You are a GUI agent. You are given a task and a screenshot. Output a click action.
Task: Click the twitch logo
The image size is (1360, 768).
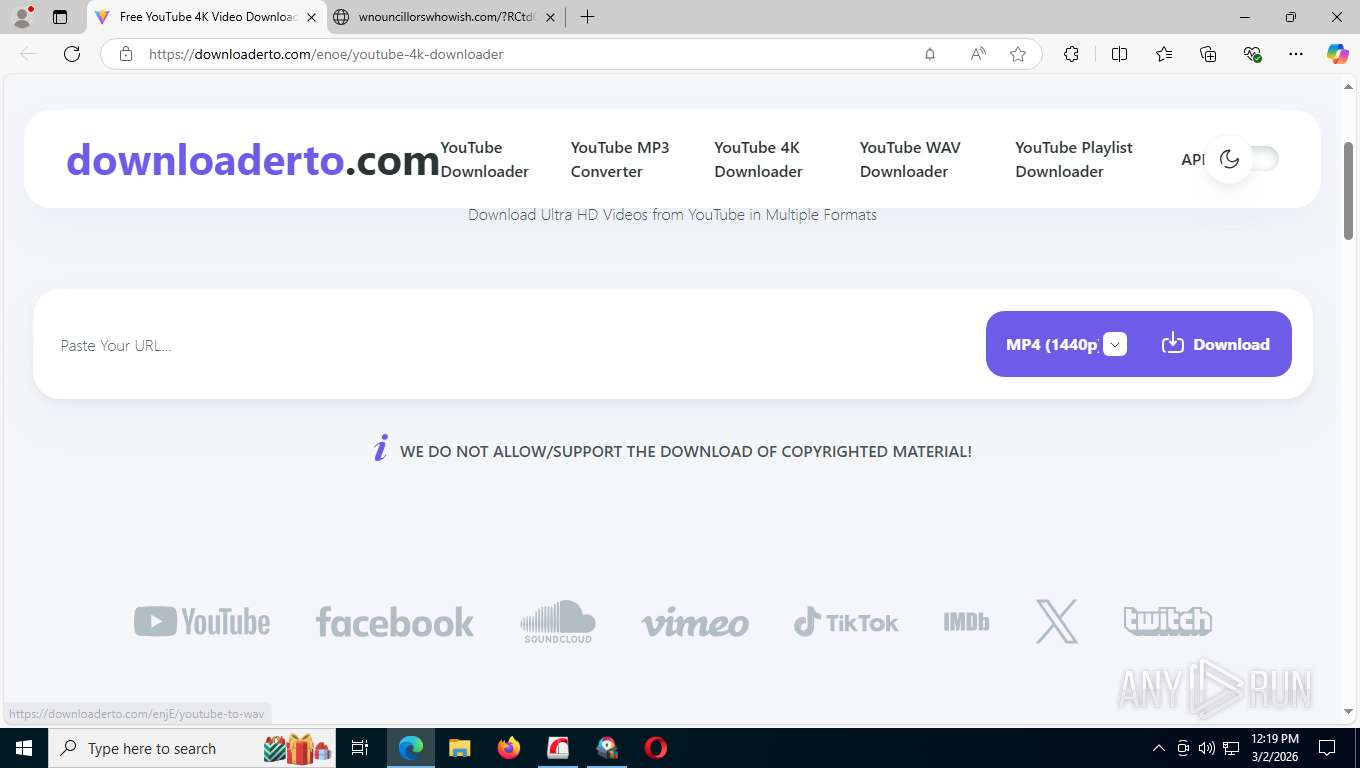click(x=1167, y=621)
